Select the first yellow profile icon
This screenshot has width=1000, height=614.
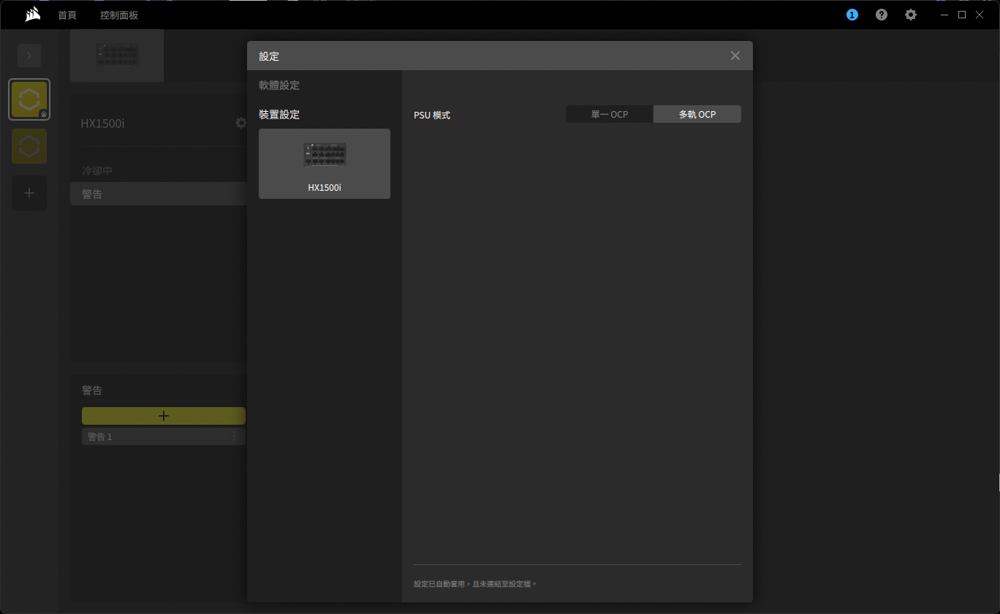(29, 99)
